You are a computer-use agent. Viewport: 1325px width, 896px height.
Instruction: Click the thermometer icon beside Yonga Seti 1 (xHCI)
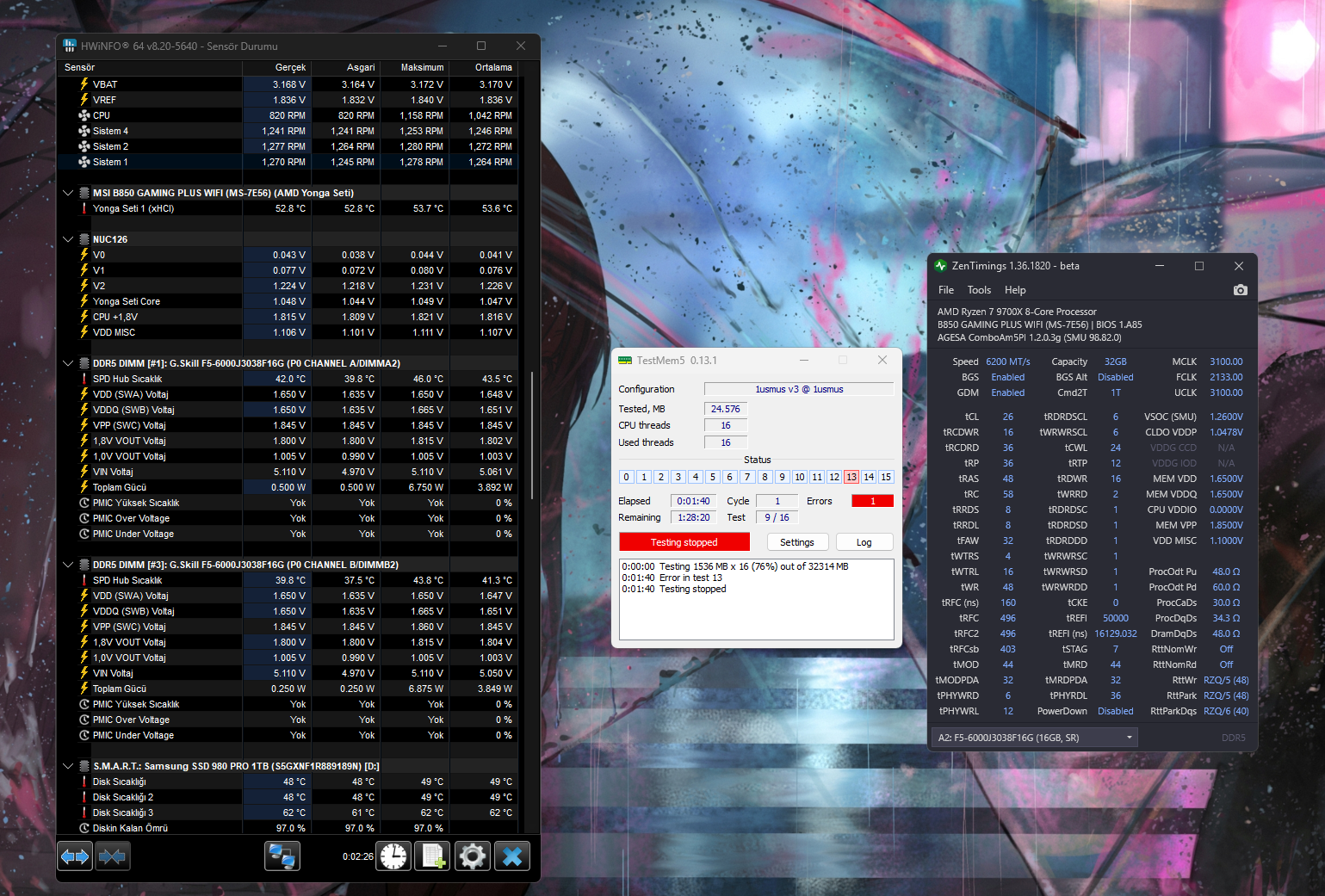click(84, 208)
